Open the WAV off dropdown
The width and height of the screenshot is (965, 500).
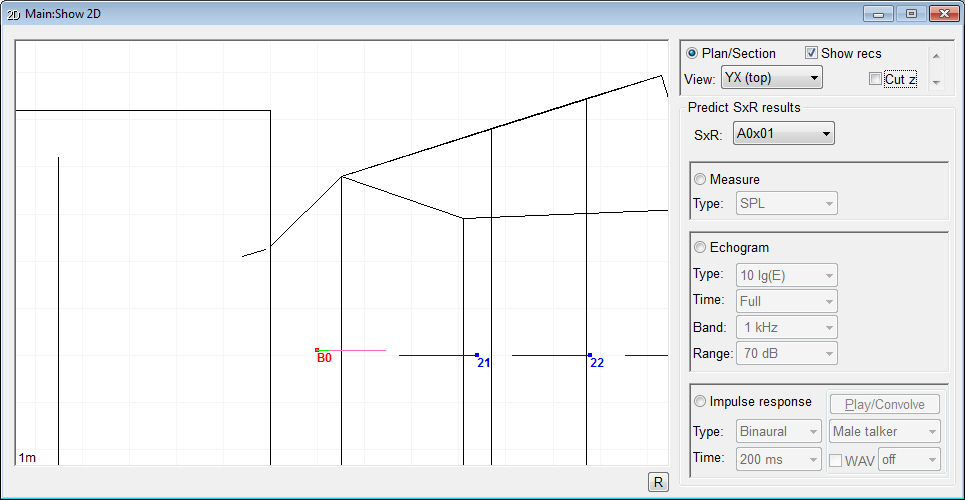pyautogui.click(x=910, y=459)
